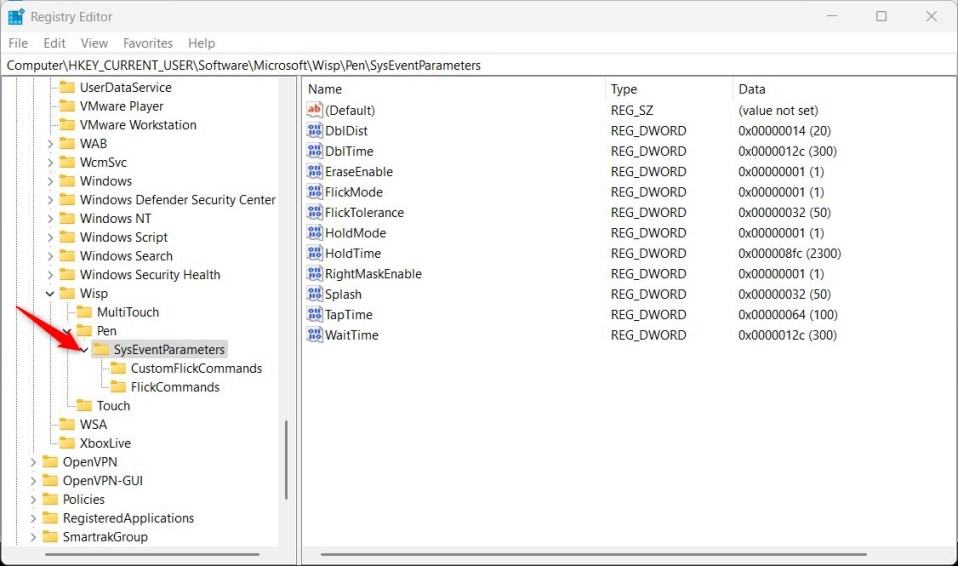Click the DWORD icon beside FlickMode
The height and width of the screenshot is (566, 958).
315,192
